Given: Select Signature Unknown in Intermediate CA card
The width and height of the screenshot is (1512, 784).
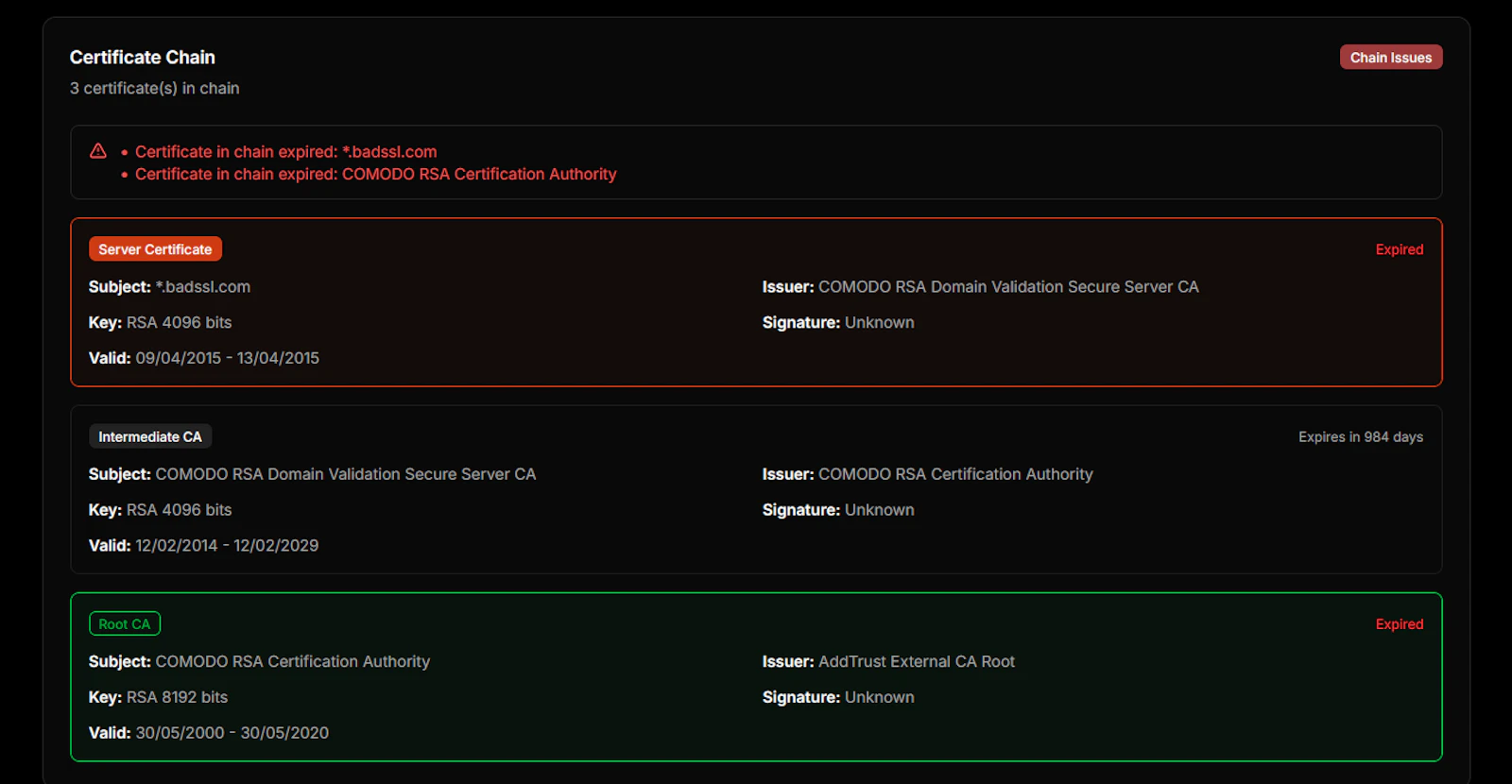Looking at the screenshot, I should click(838, 510).
